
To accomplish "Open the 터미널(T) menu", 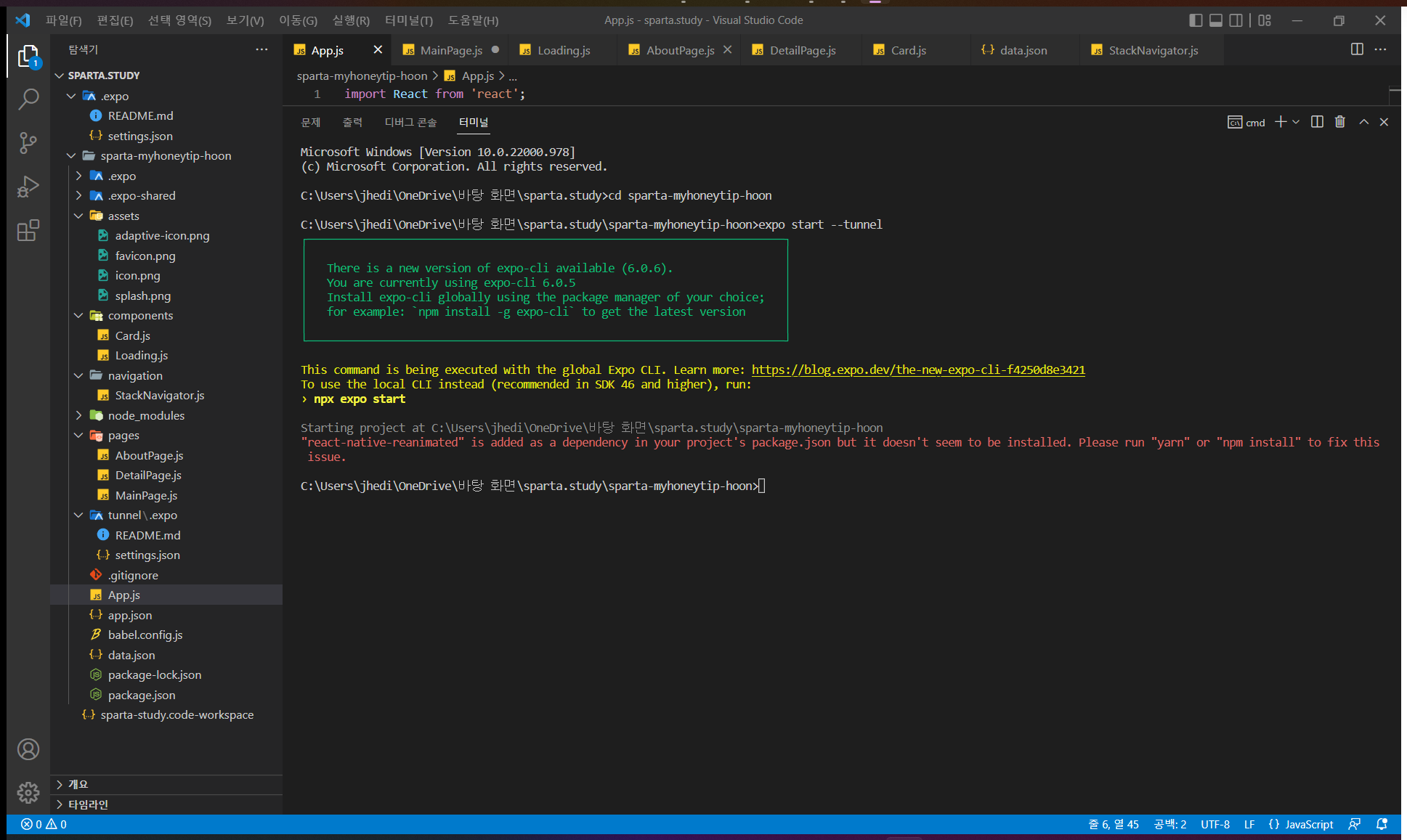I will pos(408,20).
